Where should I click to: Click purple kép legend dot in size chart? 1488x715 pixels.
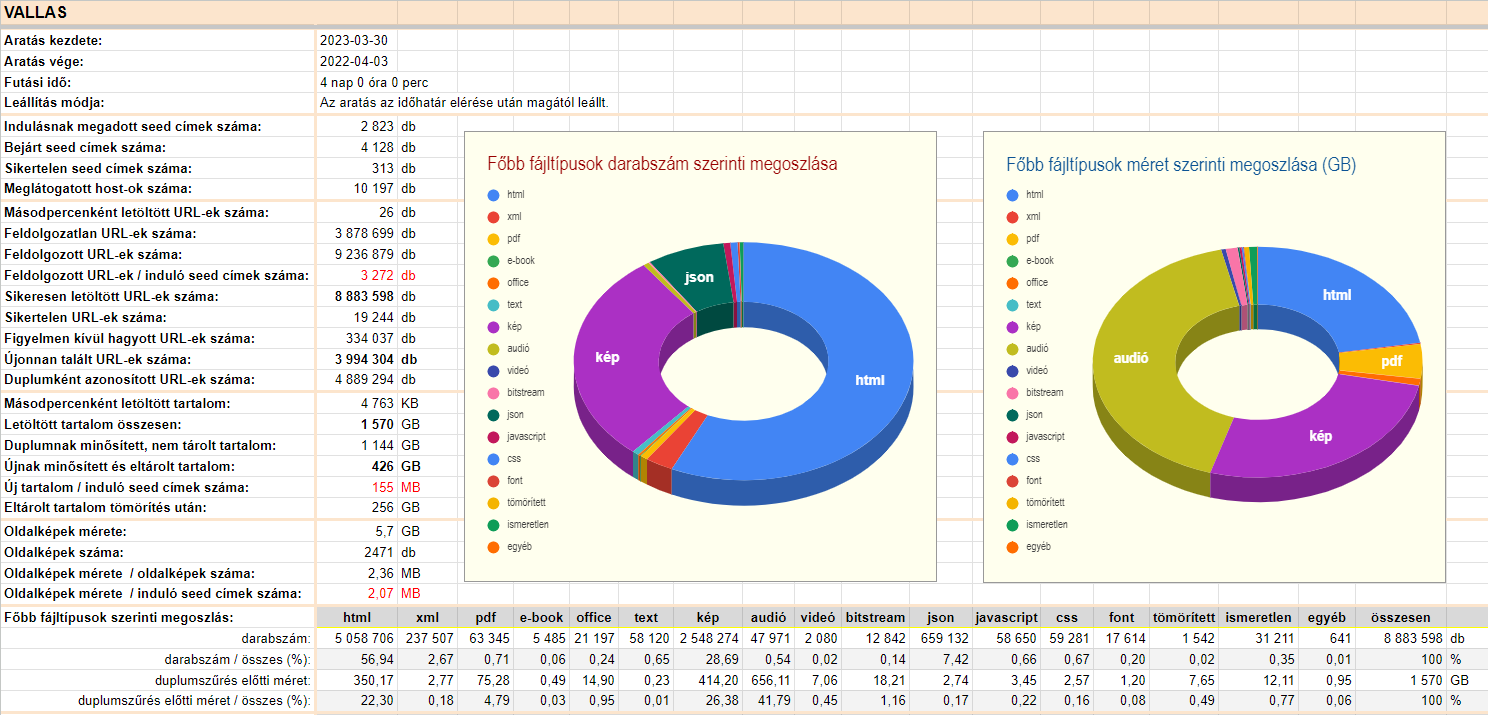(1013, 327)
